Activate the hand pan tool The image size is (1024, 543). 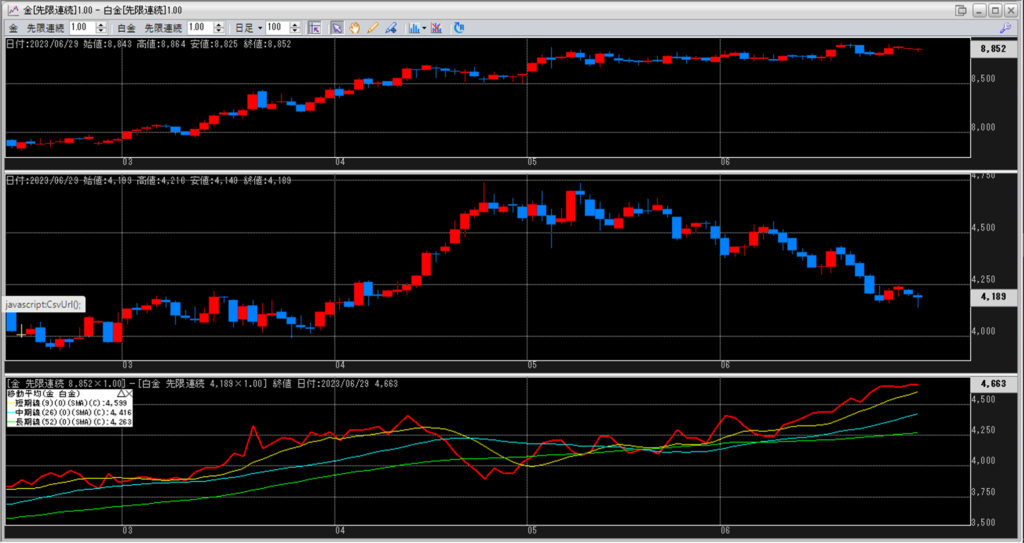point(355,27)
